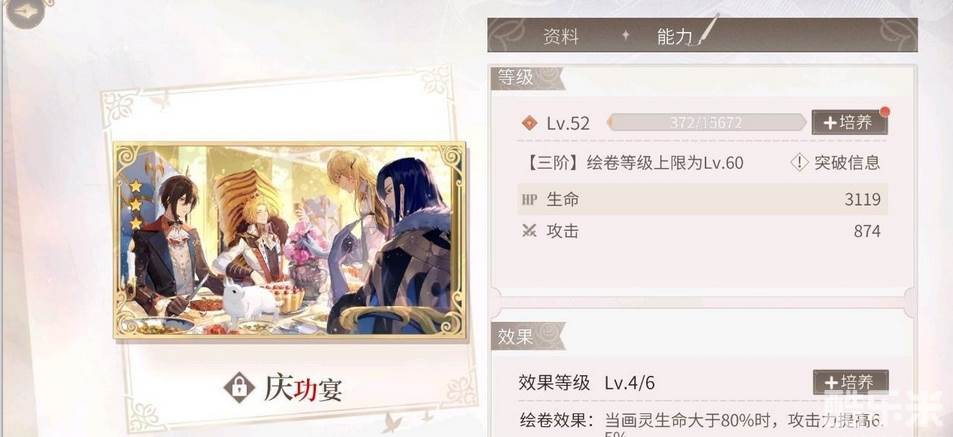This screenshot has width=953, height=437.
Task: Open 突破信息 breakthrough info link
Action: pos(847,162)
